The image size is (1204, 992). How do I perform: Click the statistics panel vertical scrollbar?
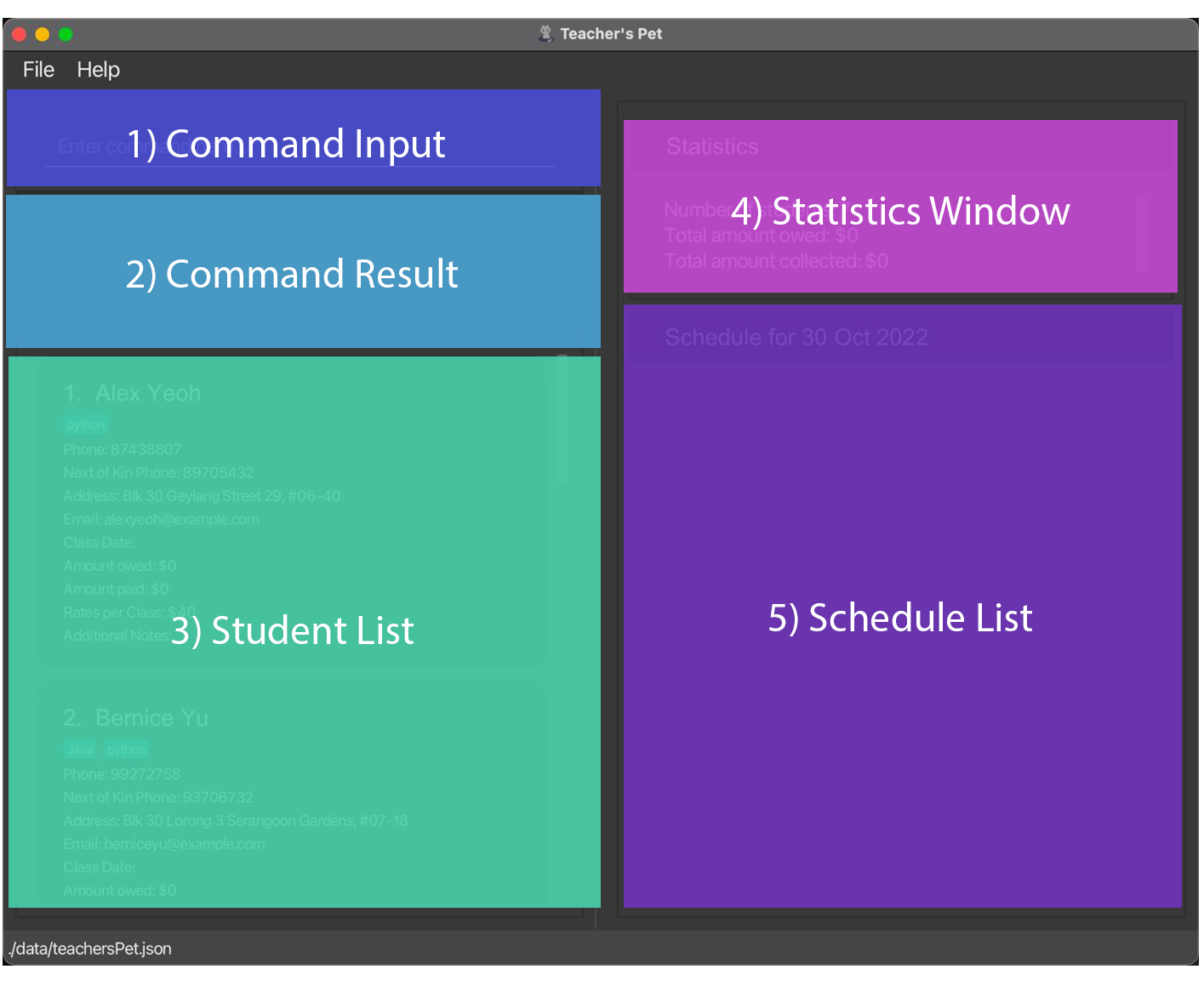click(x=1142, y=234)
